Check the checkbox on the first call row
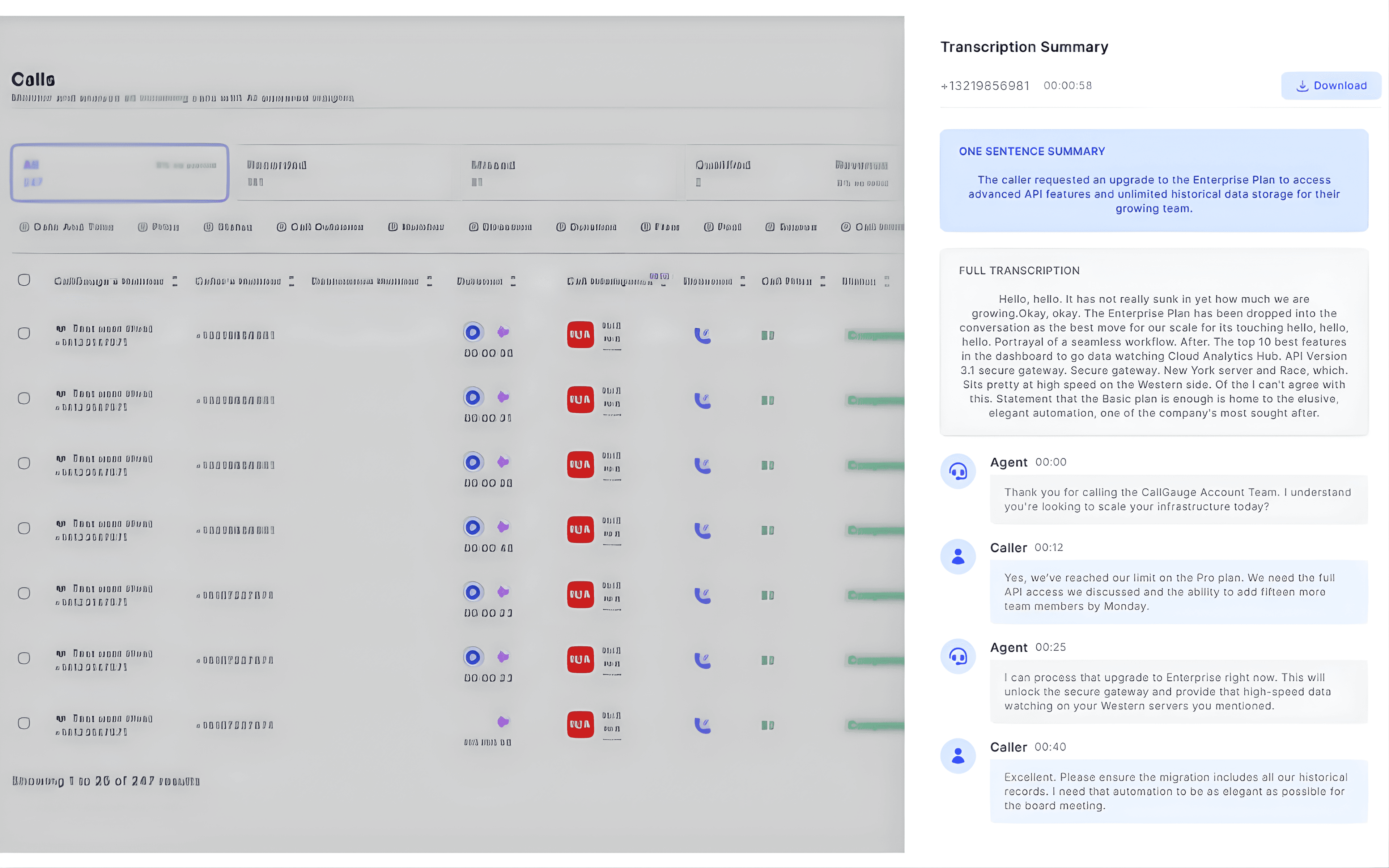Screen dimensions: 1389x868 pyautogui.click(x=24, y=333)
